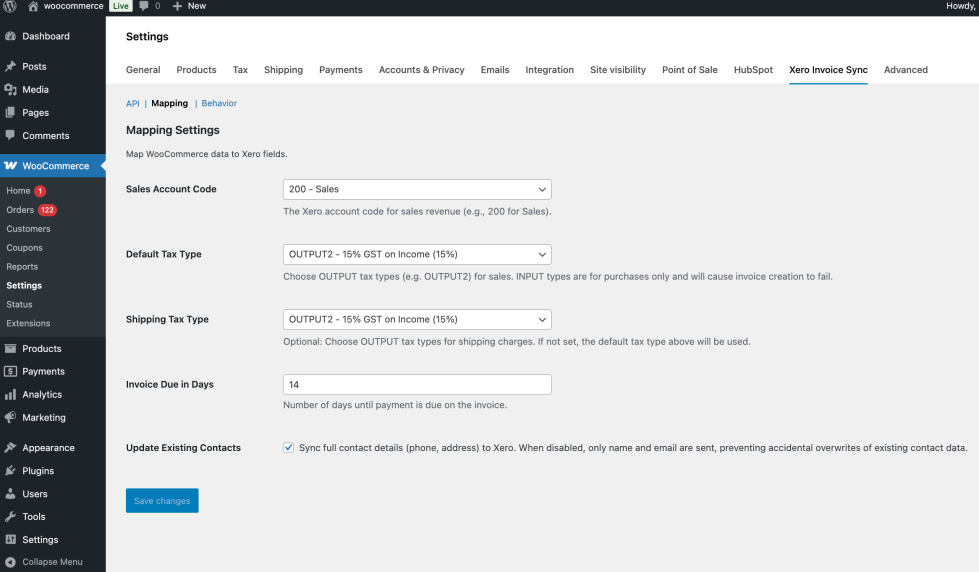Open the comments bubble icon in admin bar

pos(144,6)
